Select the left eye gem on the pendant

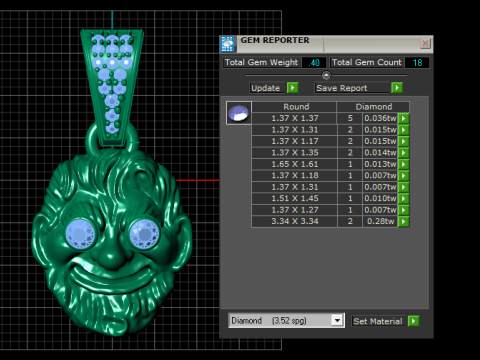coord(80,234)
